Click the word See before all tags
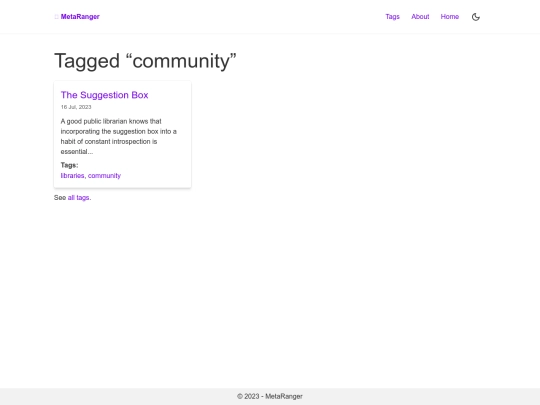Image resolution: width=540 pixels, height=405 pixels. click(60, 198)
